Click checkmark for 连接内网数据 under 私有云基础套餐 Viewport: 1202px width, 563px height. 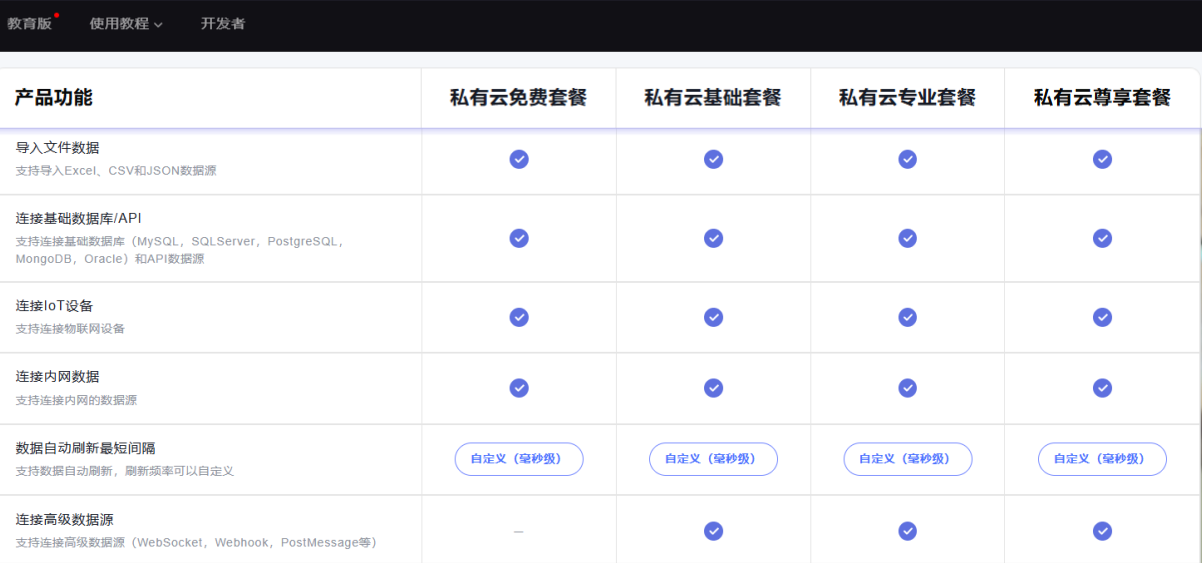pos(713,388)
